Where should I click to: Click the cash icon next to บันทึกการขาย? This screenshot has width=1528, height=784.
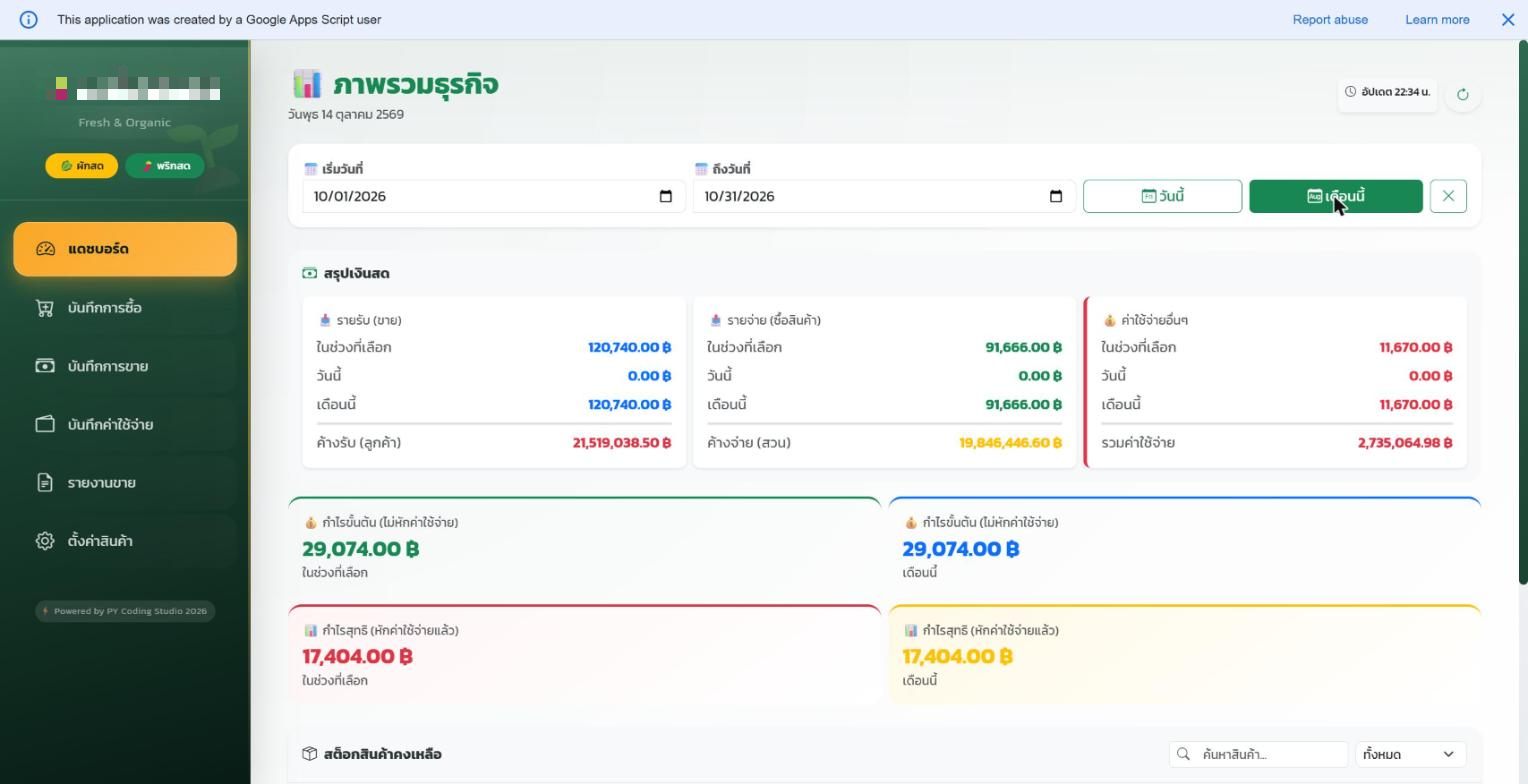click(45, 366)
